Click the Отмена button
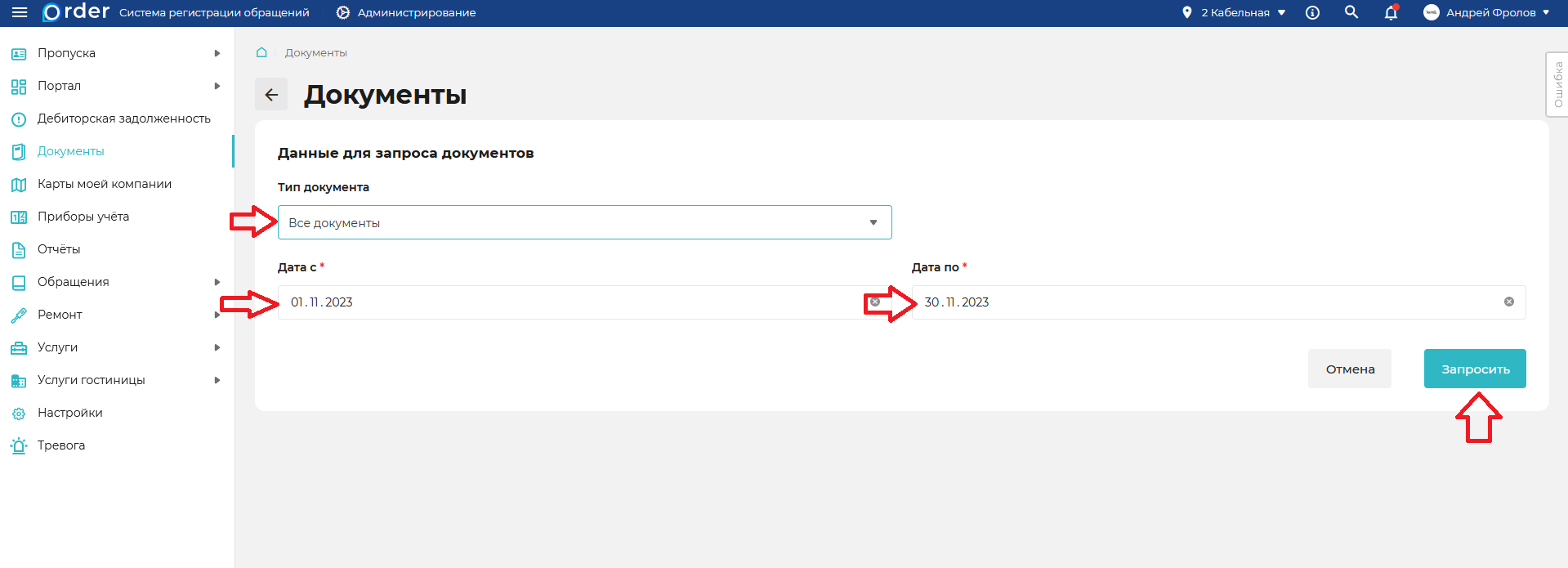The width and height of the screenshot is (1568, 568). coord(1349,369)
